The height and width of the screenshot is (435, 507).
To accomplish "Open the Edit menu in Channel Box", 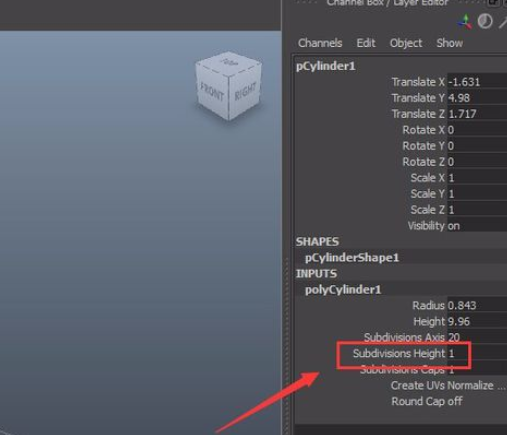I will click(366, 43).
